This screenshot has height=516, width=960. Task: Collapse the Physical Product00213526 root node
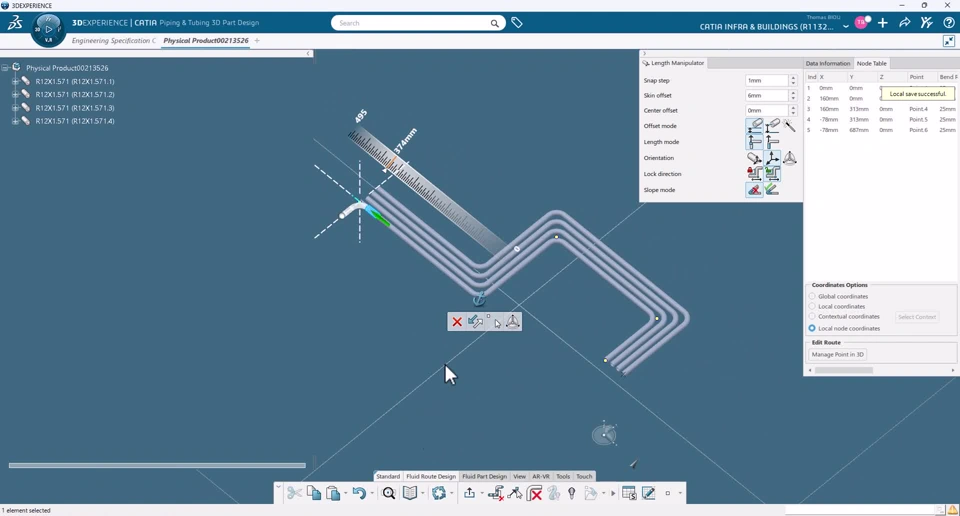5,68
